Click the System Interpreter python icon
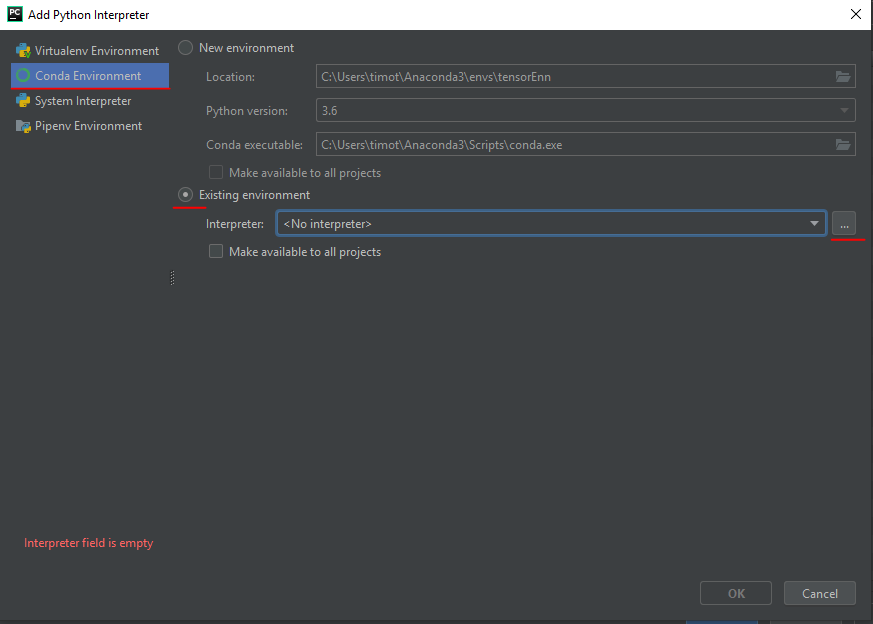873x624 pixels. (23, 101)
